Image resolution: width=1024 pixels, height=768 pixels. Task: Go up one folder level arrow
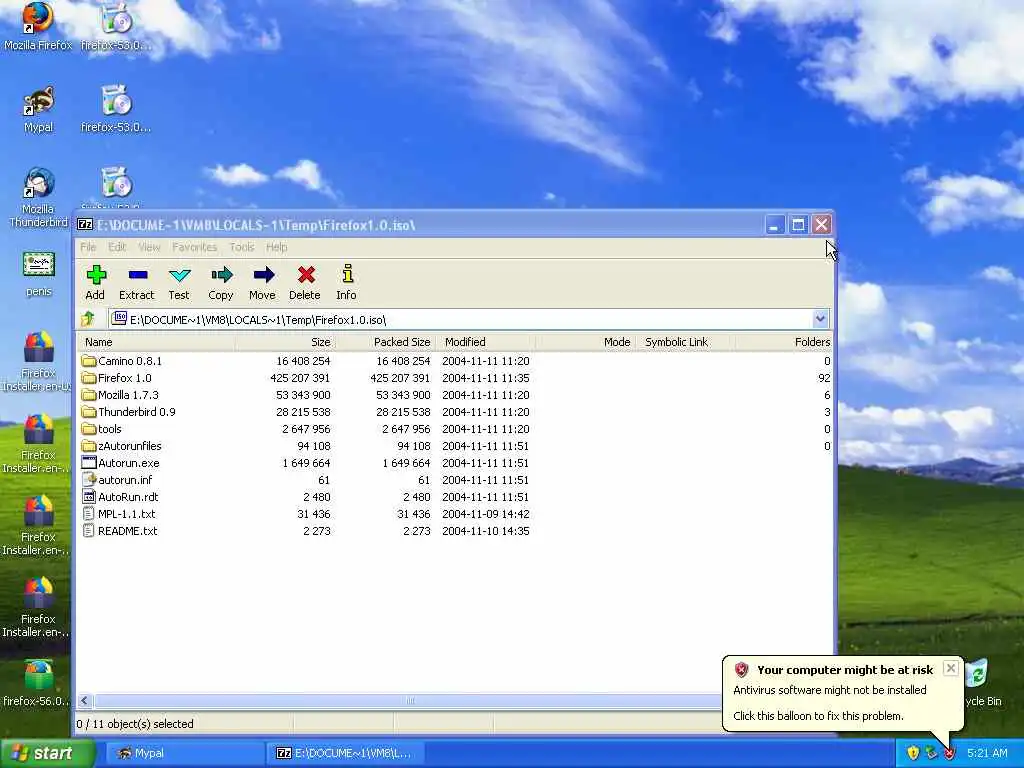tap(88, 319)
